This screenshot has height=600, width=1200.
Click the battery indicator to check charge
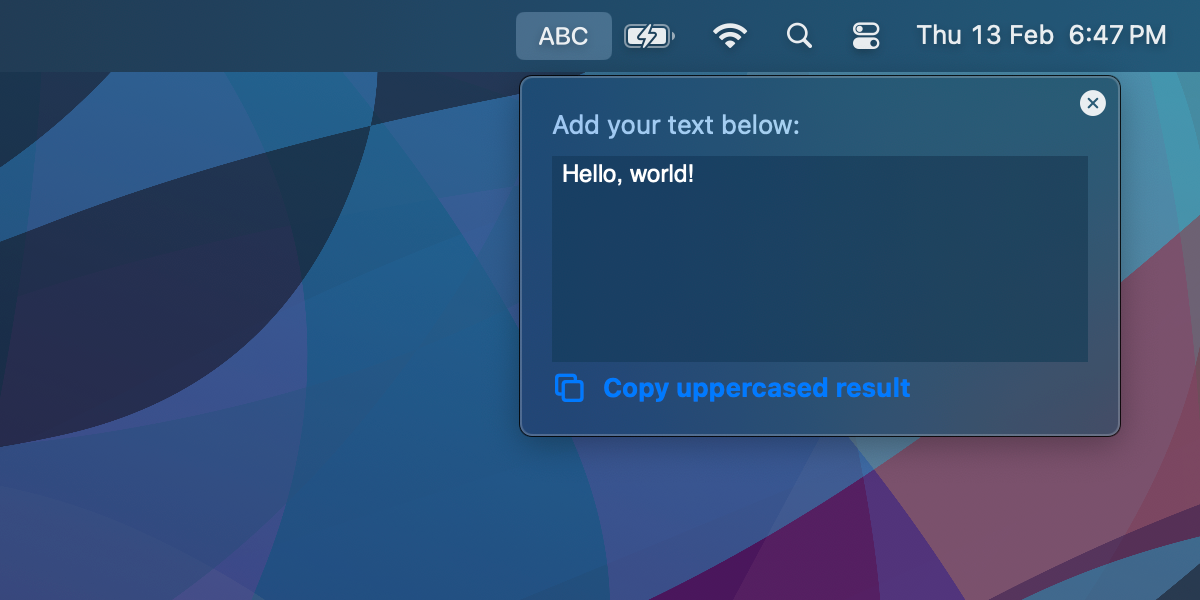(x=648, y=35)
